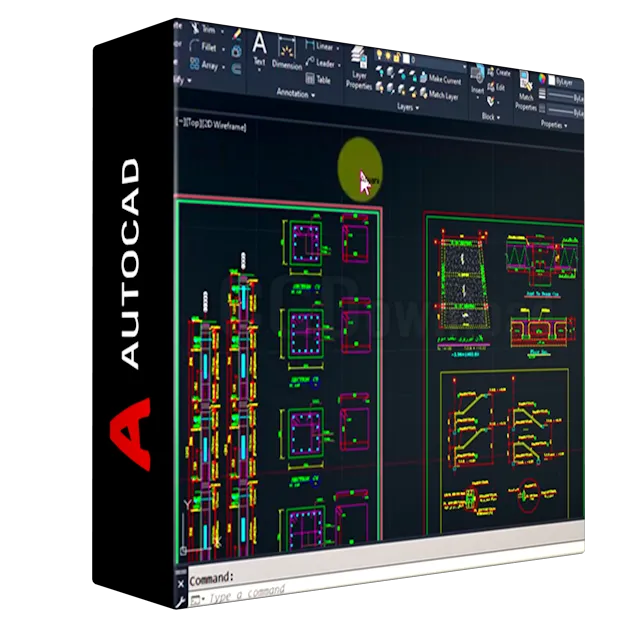Expand the Layers panel
The image size is (630, 630).
point(408,107)
